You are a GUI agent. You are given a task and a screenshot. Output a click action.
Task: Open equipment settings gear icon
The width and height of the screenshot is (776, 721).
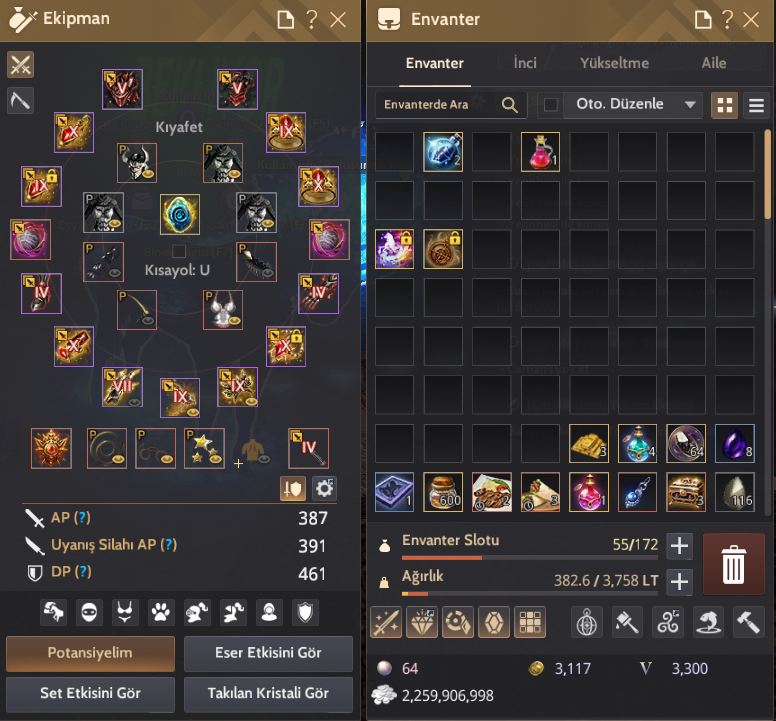[x=324, y=489]
